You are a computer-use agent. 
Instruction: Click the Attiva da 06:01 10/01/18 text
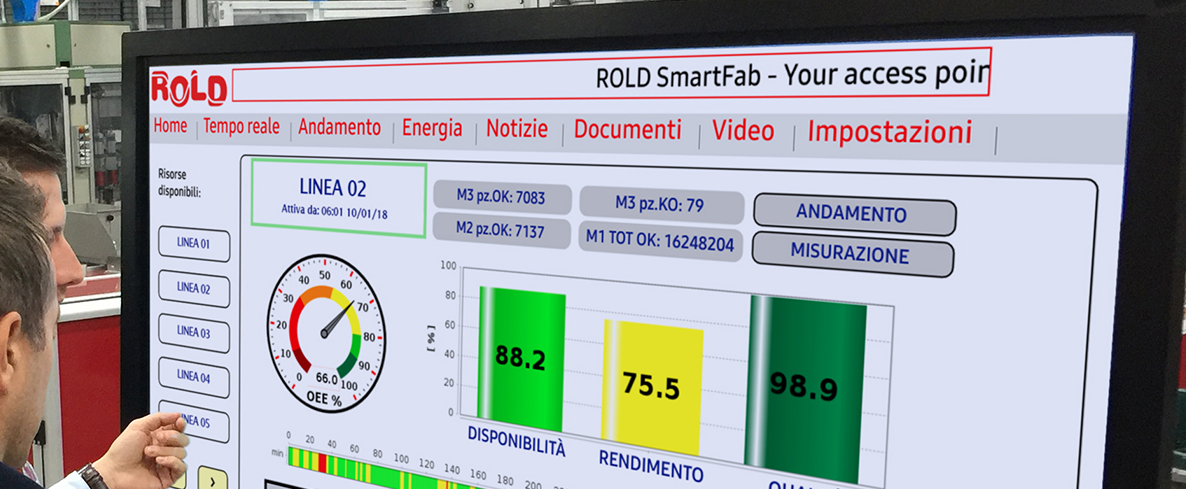click(334, 210)
